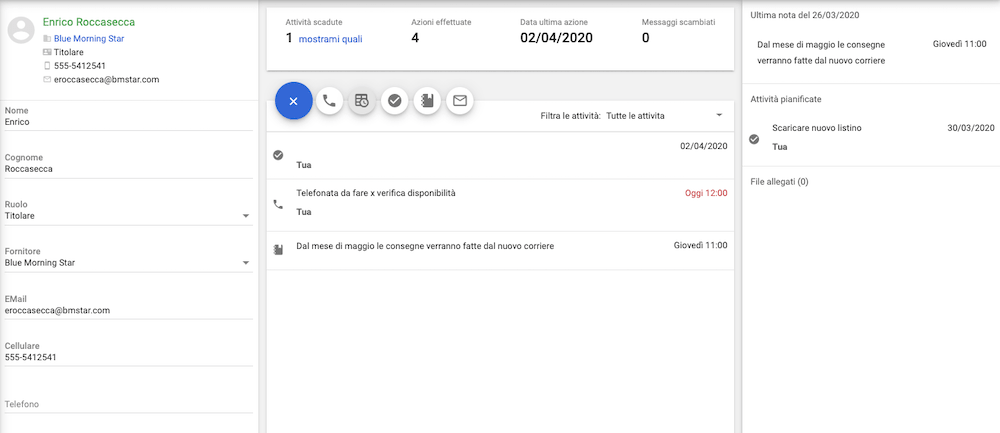Click the EMail input field
The image size is (1000, 433).
tap(128, 311)
